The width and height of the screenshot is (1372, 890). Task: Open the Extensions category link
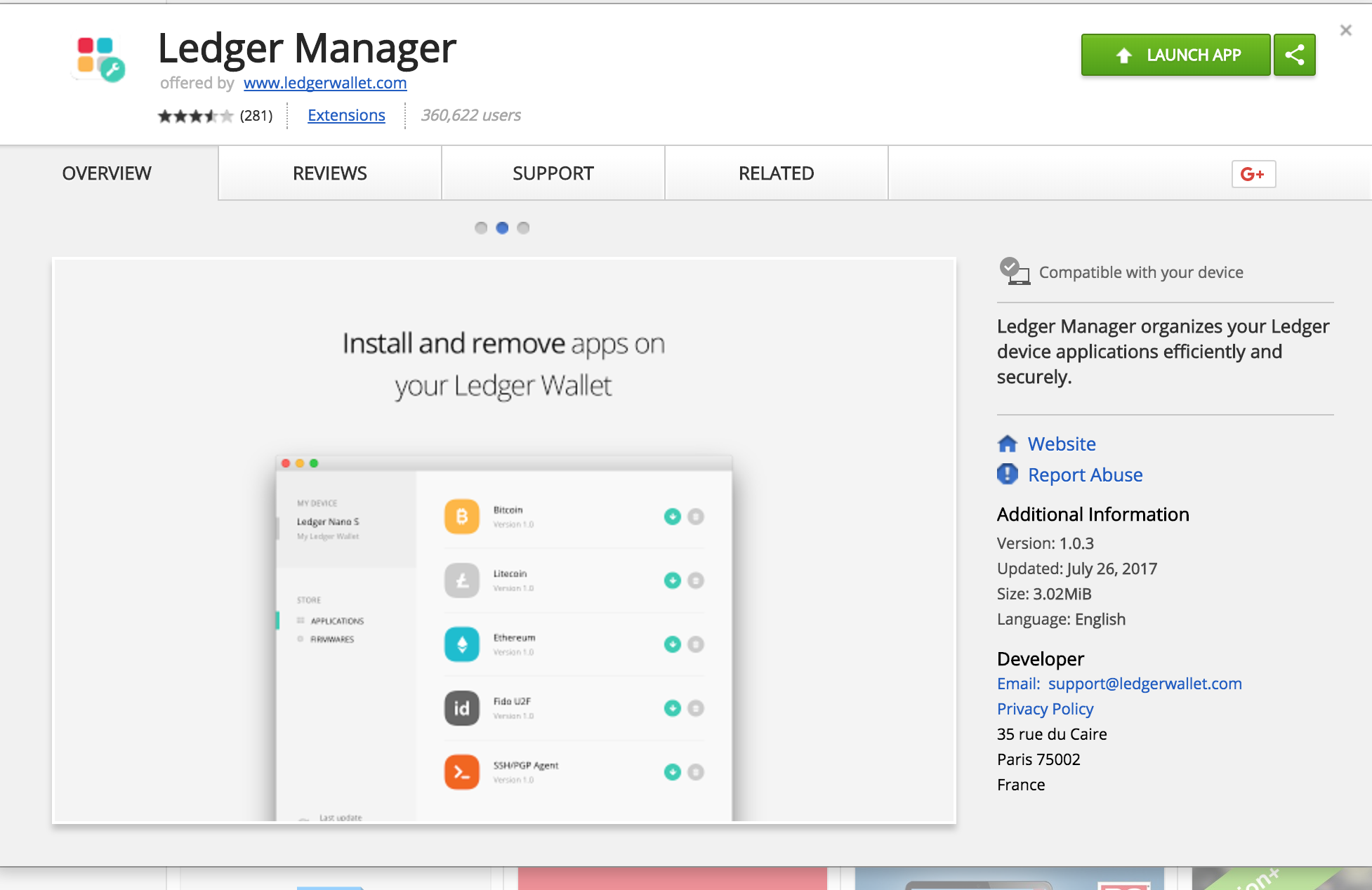(x=346, y=115)
